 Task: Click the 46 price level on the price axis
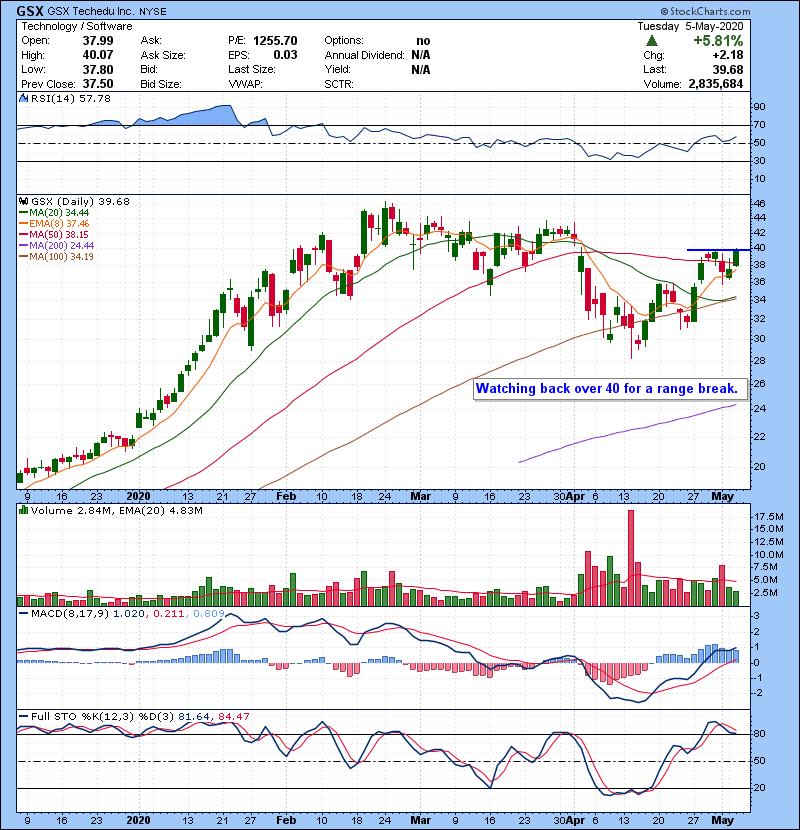(759, 204)
